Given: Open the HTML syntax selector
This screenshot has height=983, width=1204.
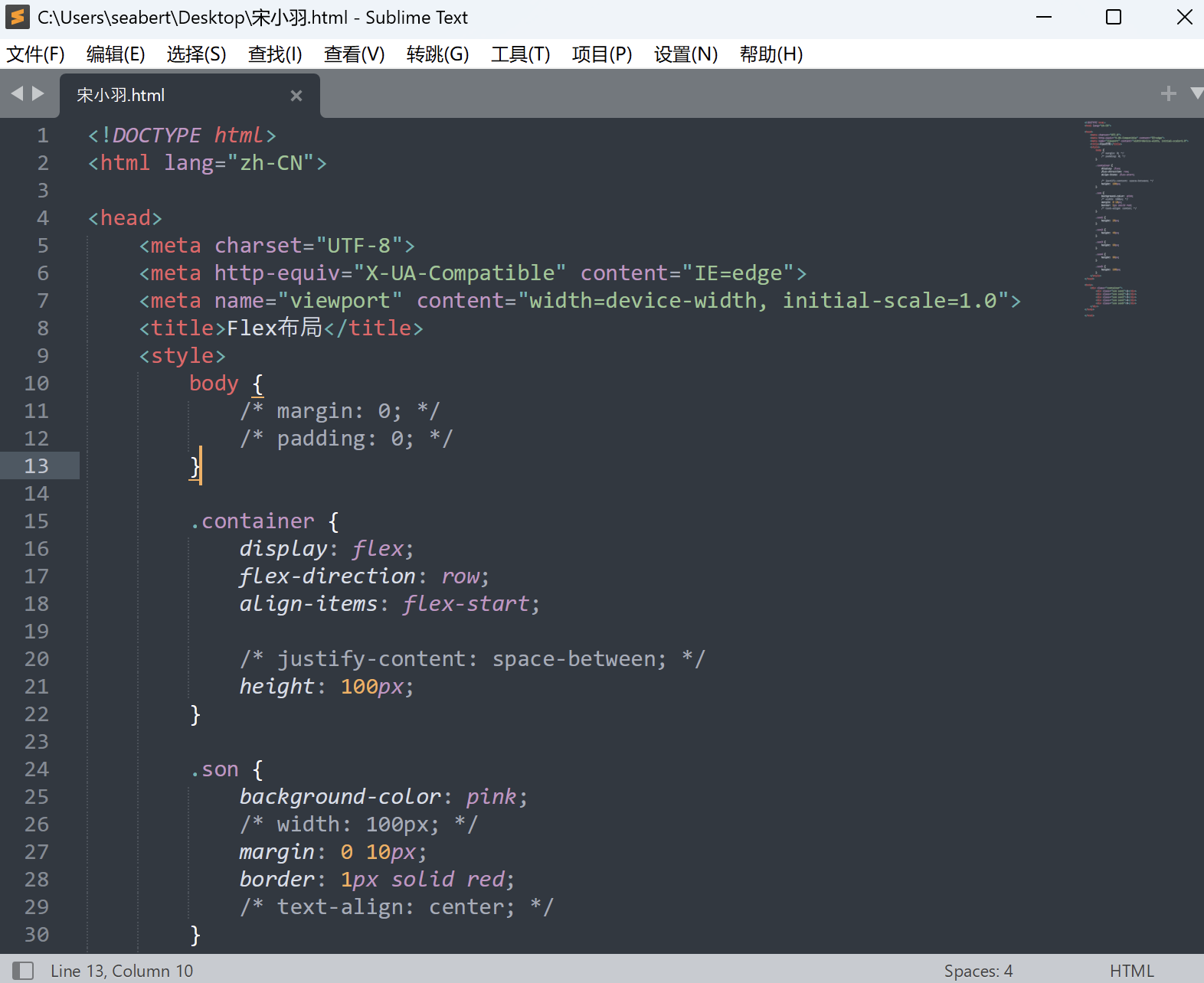Looking at the screenshot, I should (x=1131, y=971).
